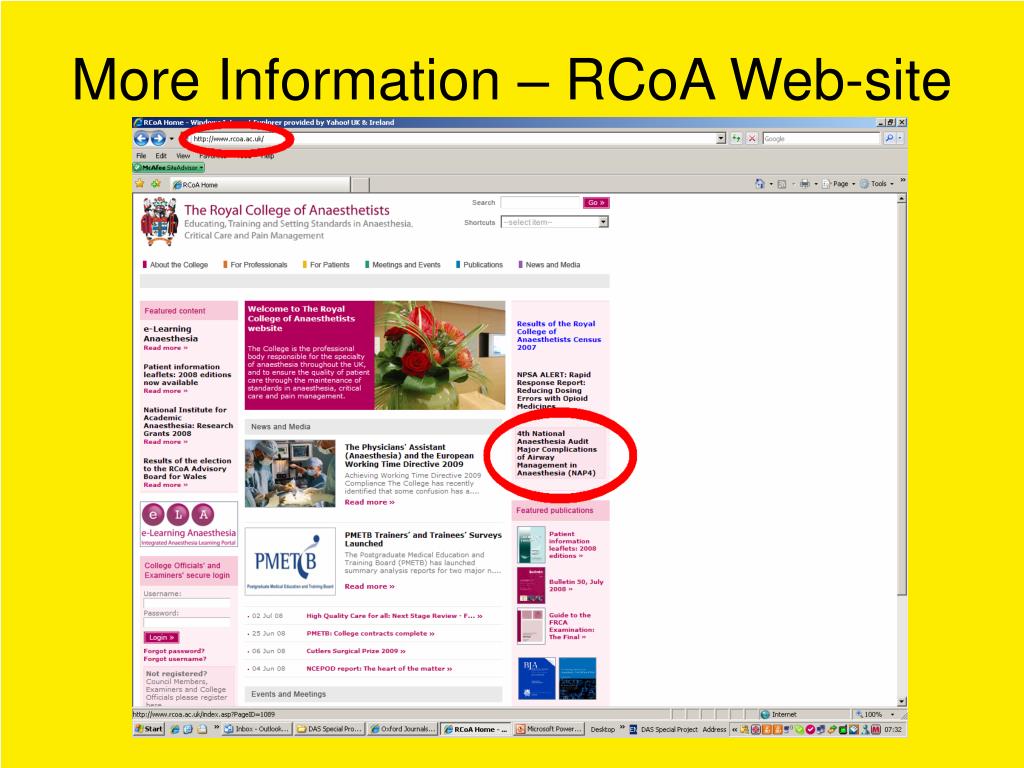Open the View menu
The image size is (1024, 768).
tap(183, 156)
